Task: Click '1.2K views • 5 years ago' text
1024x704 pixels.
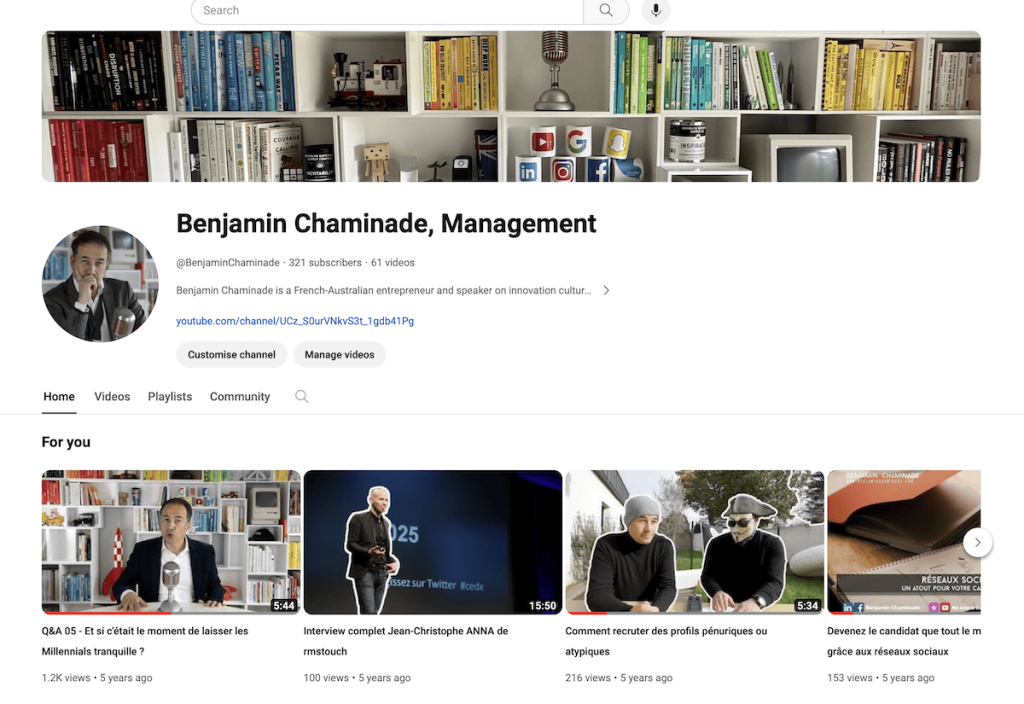Action: pyautogui.click(x=97, y=678)
